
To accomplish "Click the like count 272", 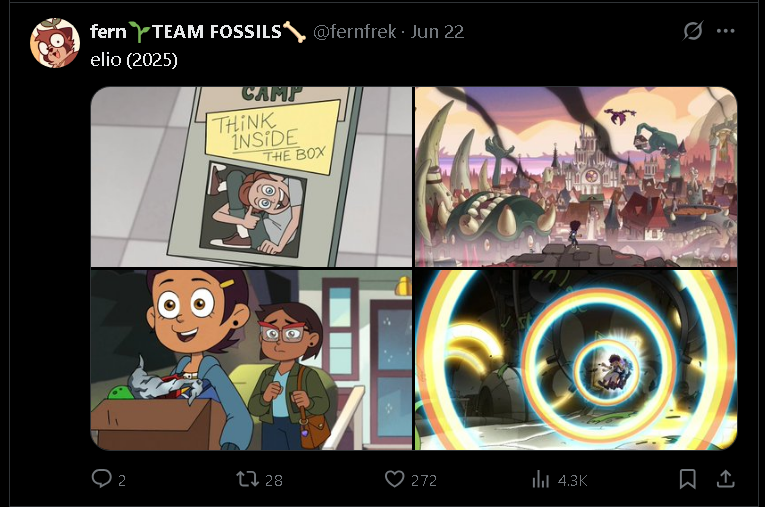I will [423, 480].
